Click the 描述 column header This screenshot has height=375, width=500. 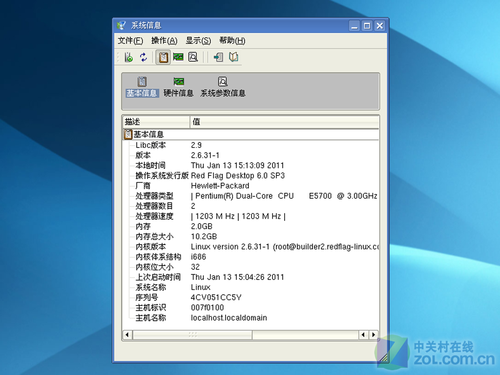[156, 122]
